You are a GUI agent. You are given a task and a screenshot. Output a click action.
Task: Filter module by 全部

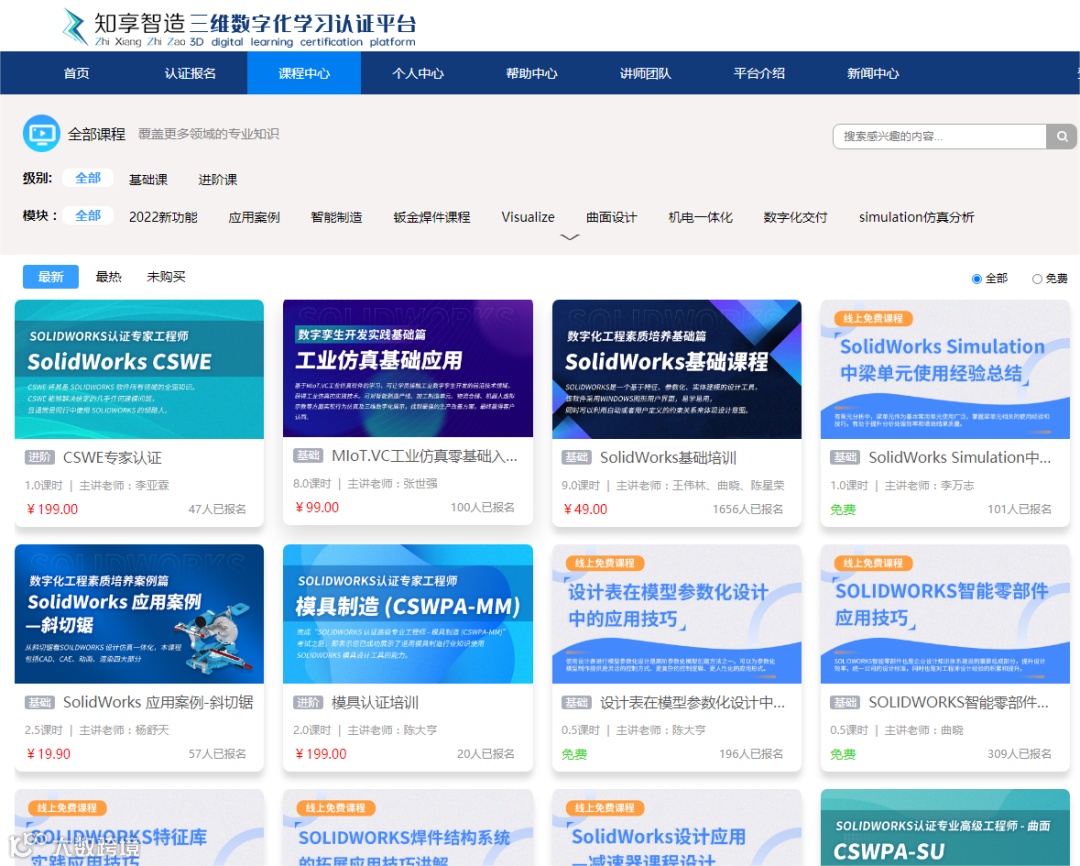click(87, 216)
